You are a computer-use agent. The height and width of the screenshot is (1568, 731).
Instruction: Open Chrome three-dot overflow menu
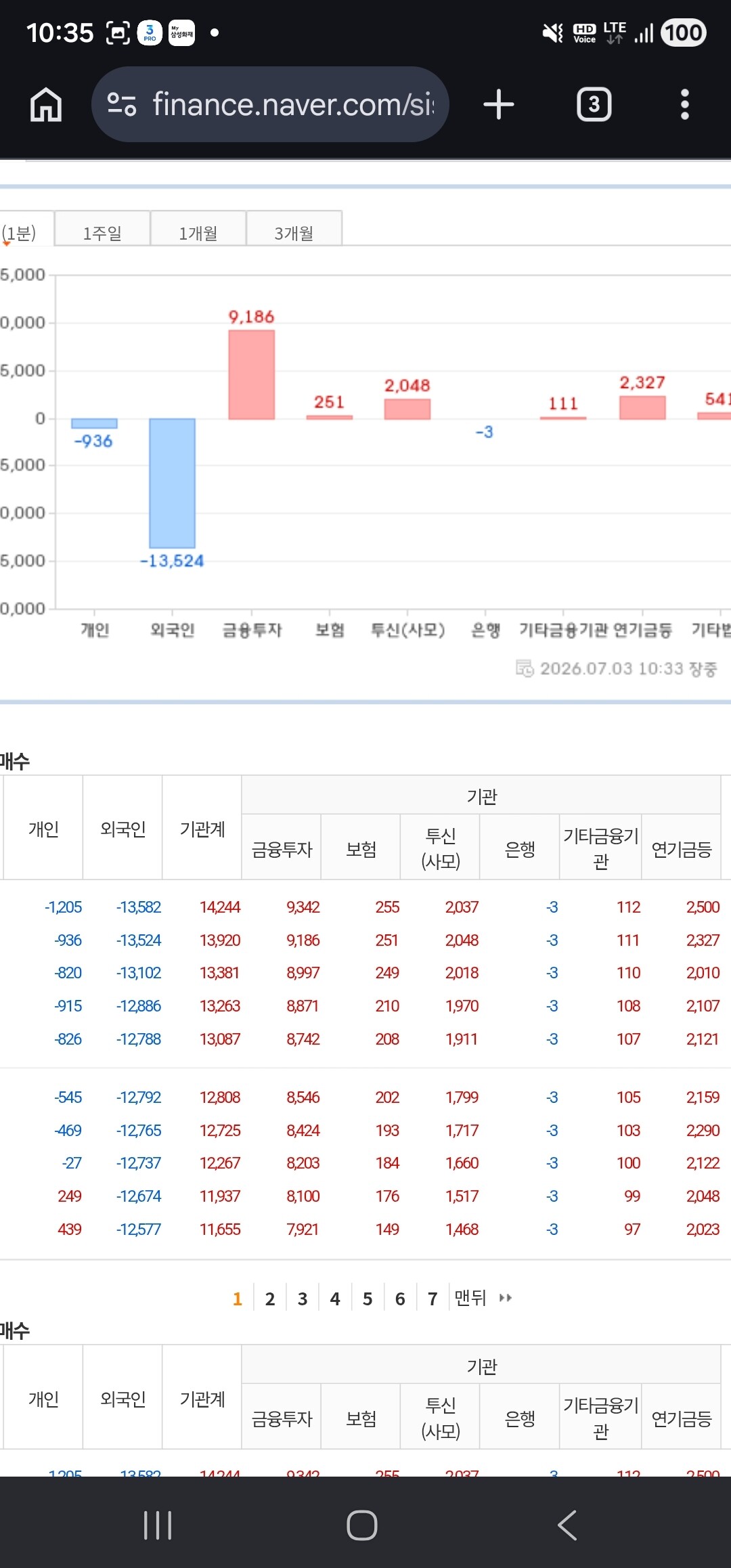[685, 105]
